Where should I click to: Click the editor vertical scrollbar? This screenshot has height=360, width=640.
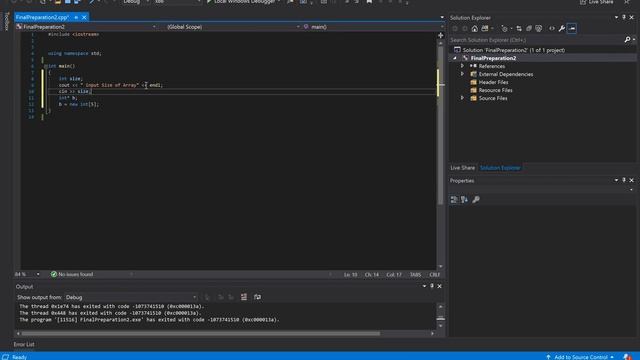coord(440,124)
